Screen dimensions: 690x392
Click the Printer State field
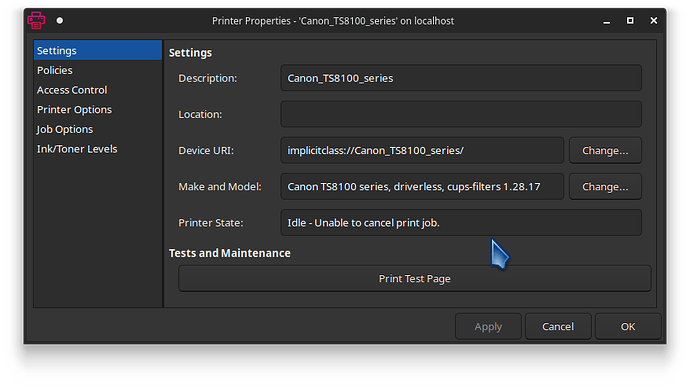pos(461,223)
